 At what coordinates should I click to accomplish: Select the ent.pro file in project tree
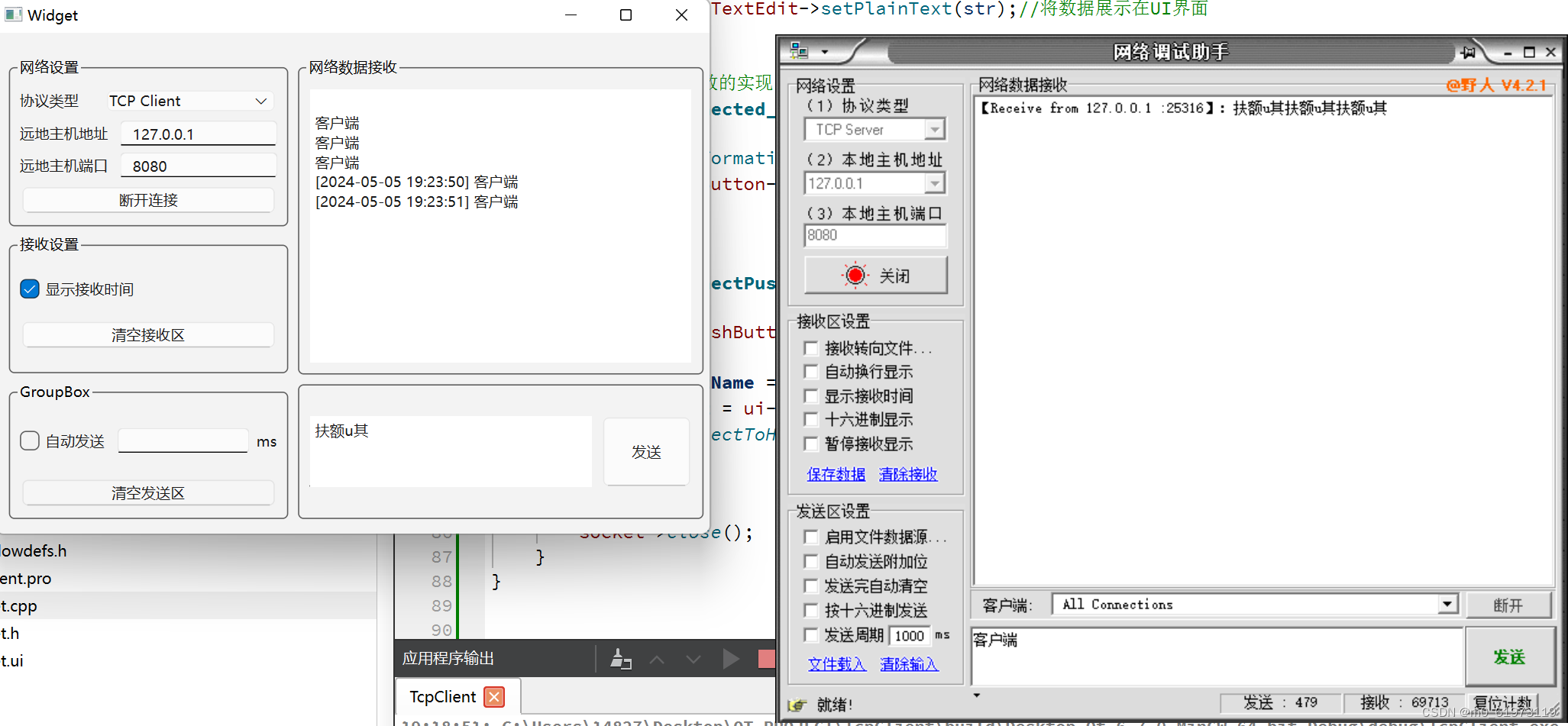click(x=188, y=578)
